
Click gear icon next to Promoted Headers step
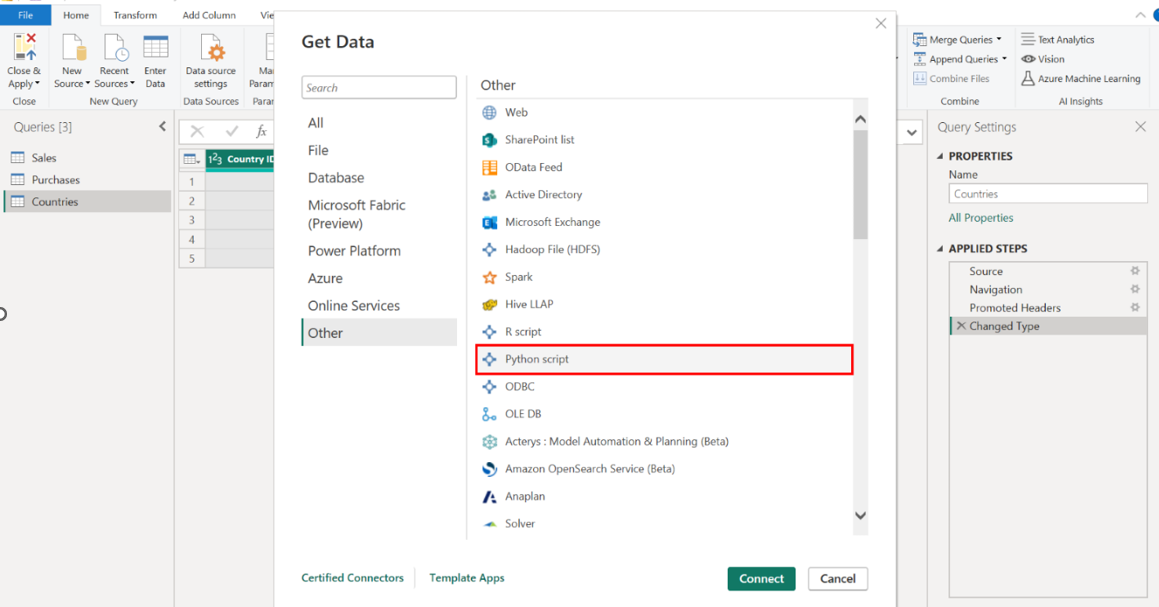tap(1135, 308)
